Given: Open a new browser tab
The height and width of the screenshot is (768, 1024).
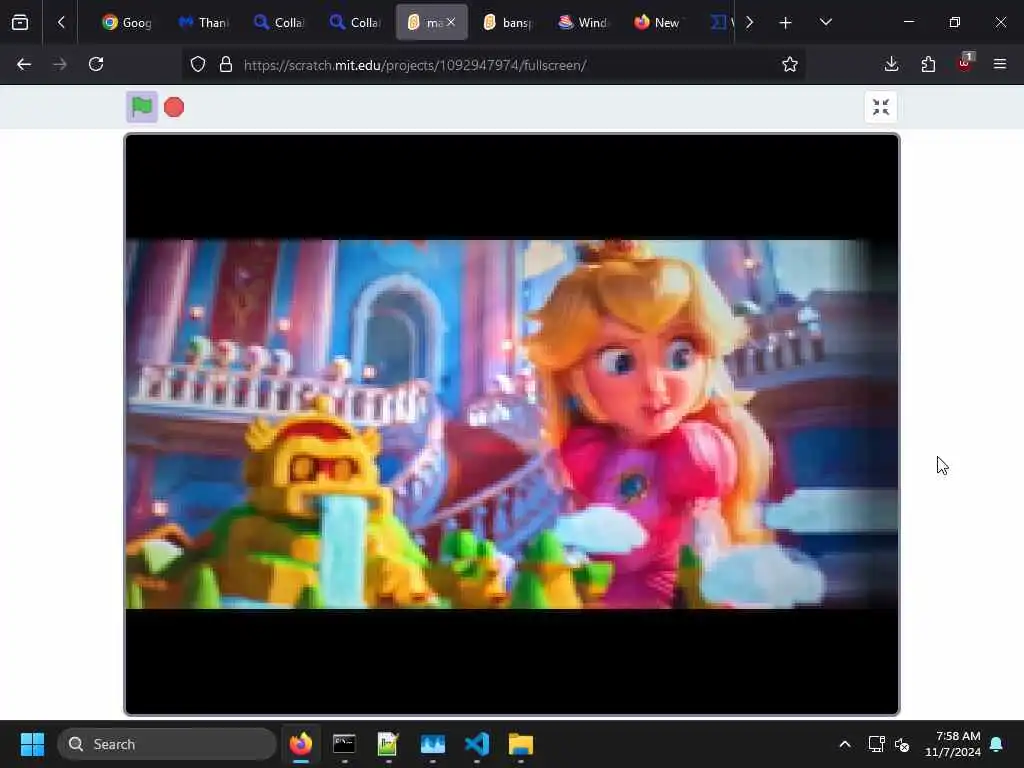Looking at the screenshot, I should click(x=786, y=23).
